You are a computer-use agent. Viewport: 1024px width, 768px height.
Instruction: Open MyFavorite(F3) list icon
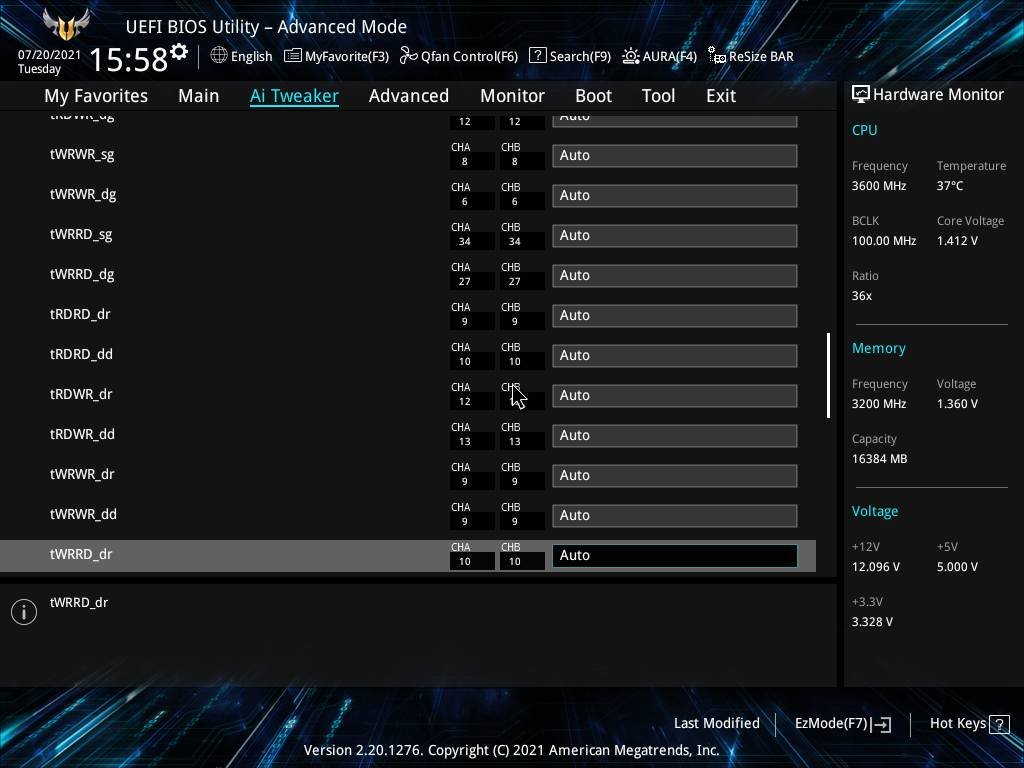click(x=292, y=56)
